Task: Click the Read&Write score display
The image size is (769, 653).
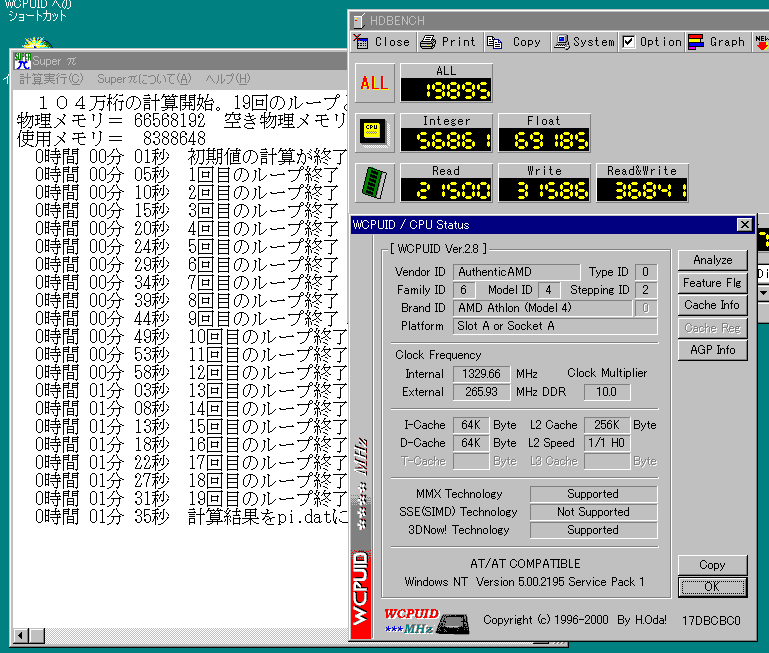Action: pos(642,190)
